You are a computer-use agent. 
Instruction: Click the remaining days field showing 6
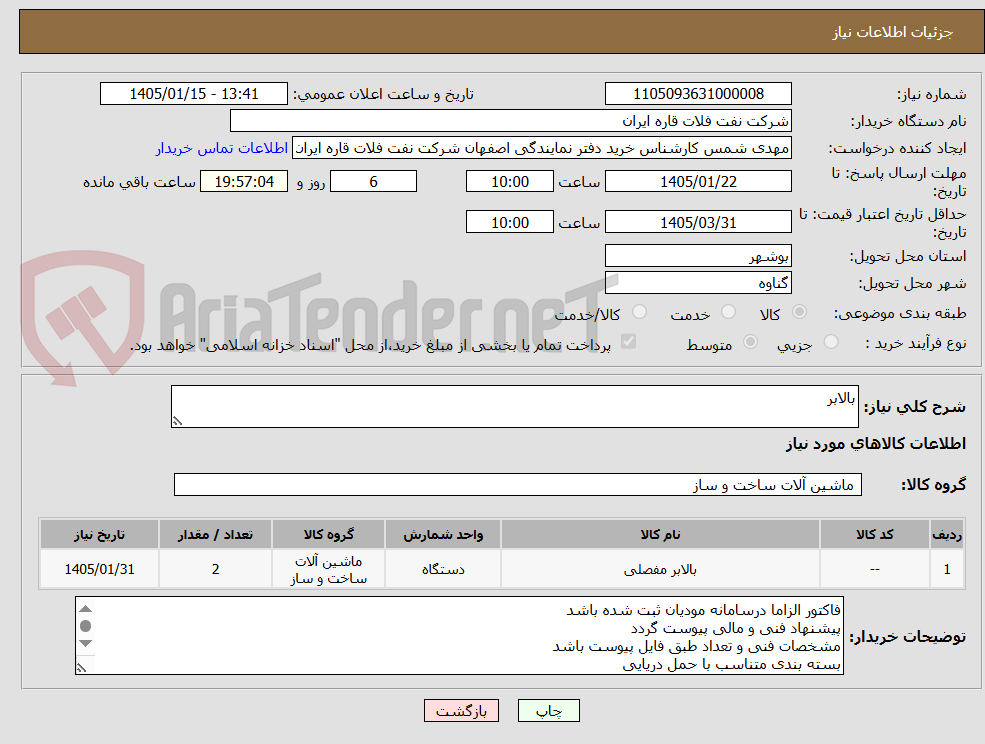tap(373, 182)
